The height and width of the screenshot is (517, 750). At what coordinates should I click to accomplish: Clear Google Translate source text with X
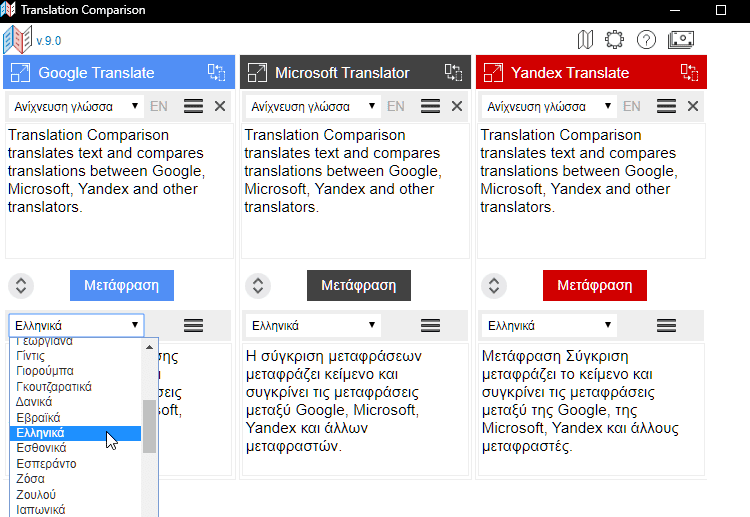point(220,106)
